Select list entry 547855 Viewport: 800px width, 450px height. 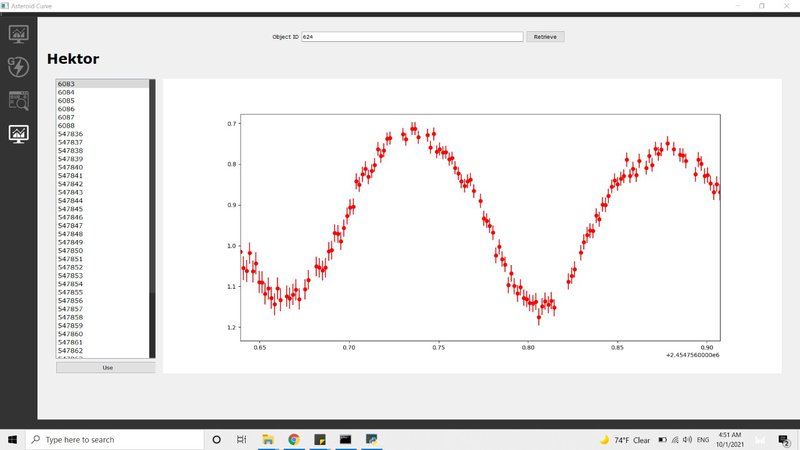[x=103, y=292]
